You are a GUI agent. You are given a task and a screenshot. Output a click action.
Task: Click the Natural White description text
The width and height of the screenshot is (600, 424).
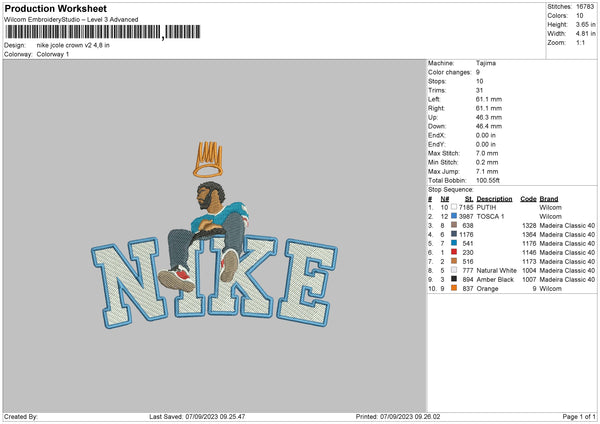(x=496, y=271)
